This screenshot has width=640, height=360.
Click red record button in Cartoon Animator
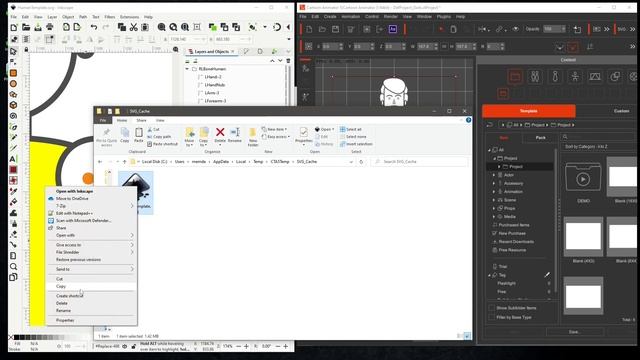(441, 29)
